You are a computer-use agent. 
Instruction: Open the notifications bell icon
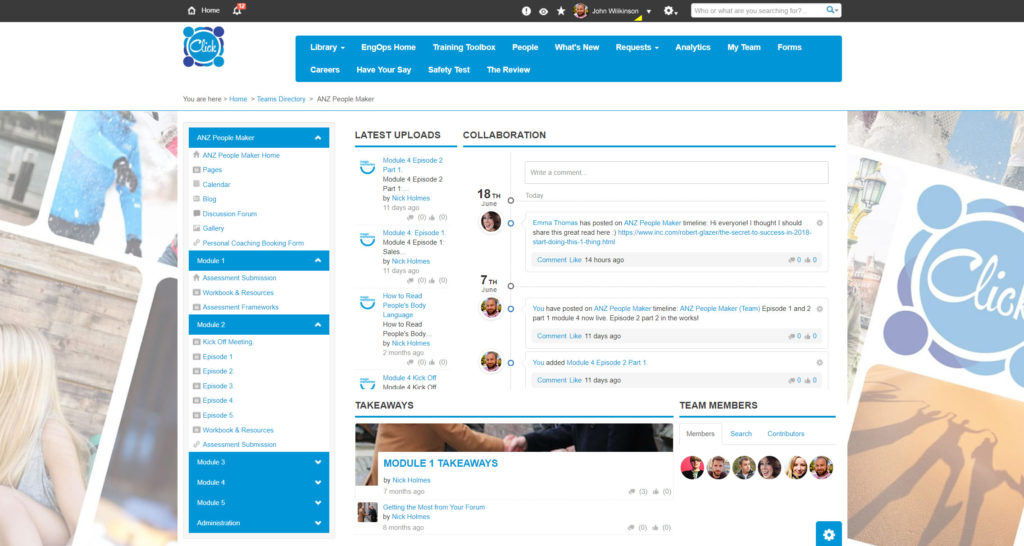pos(237,10)
